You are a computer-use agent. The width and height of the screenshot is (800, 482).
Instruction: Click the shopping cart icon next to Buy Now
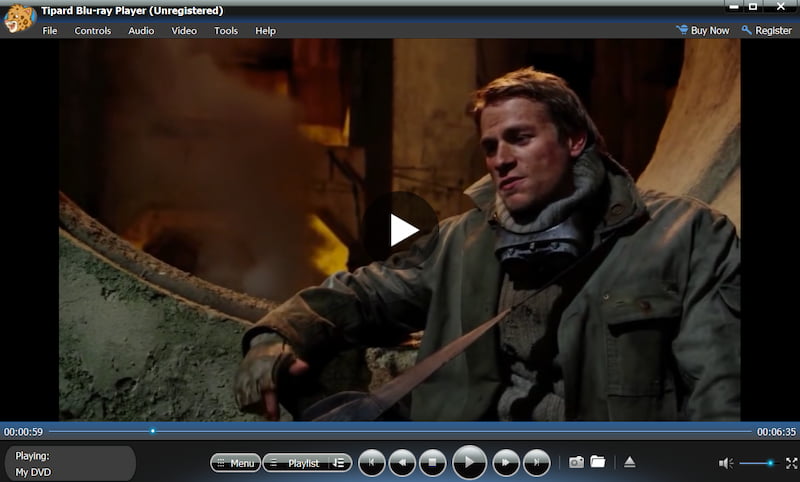682,30
